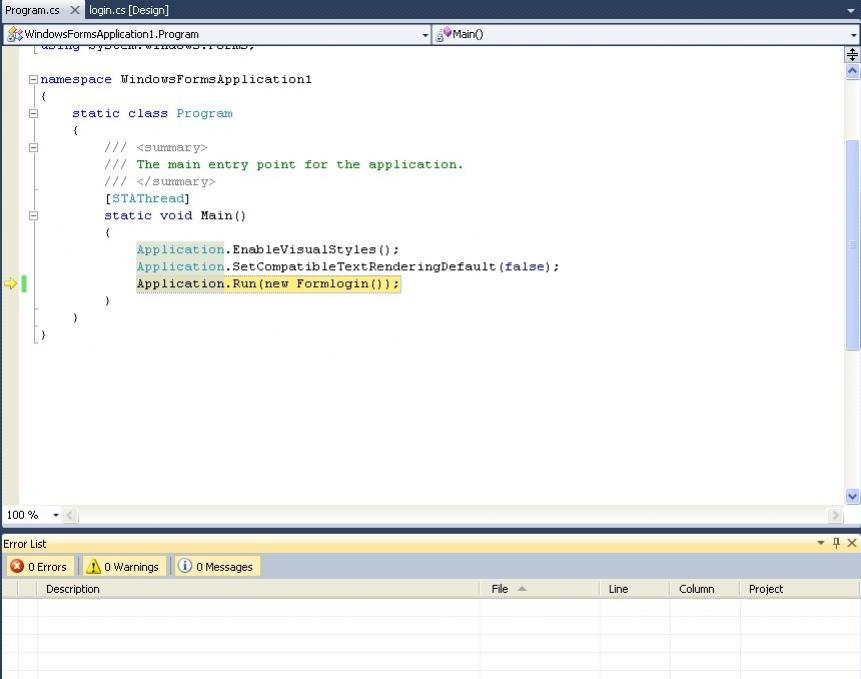Click the SetCompatibleTextRenderingDefault(false) line
861x679 pixels.
348,267
